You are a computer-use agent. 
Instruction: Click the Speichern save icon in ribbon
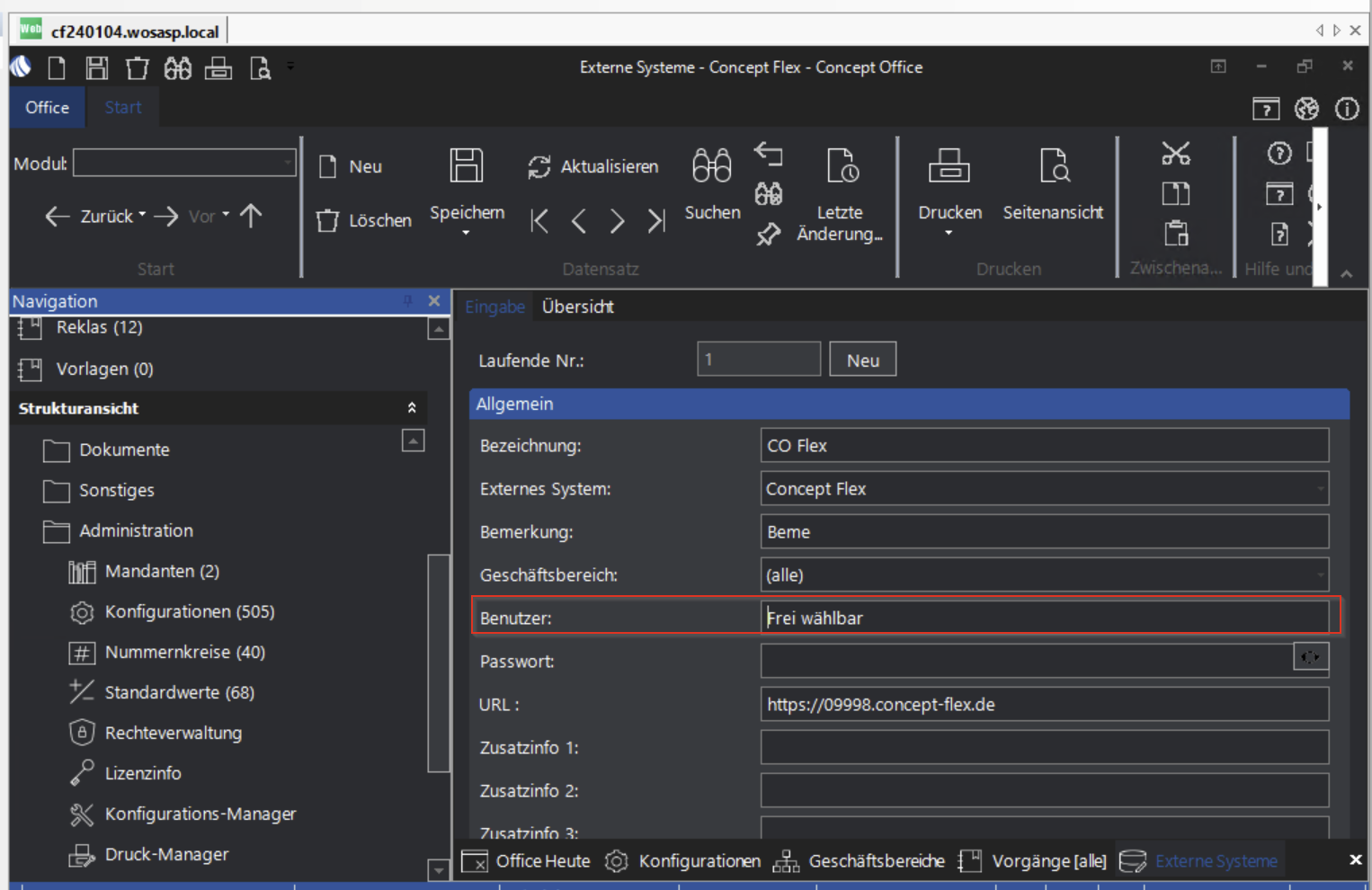466,167
